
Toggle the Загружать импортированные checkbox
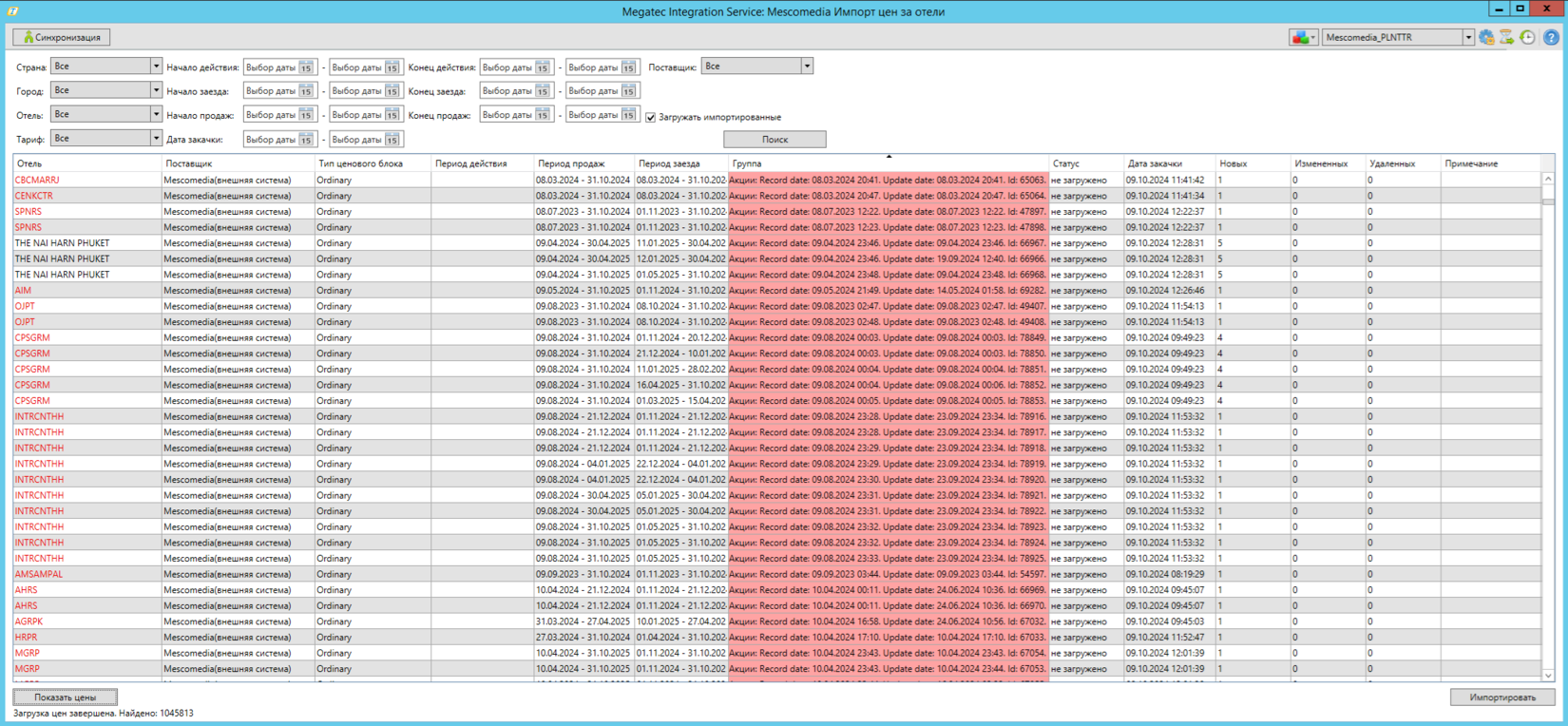coord(651,117)
